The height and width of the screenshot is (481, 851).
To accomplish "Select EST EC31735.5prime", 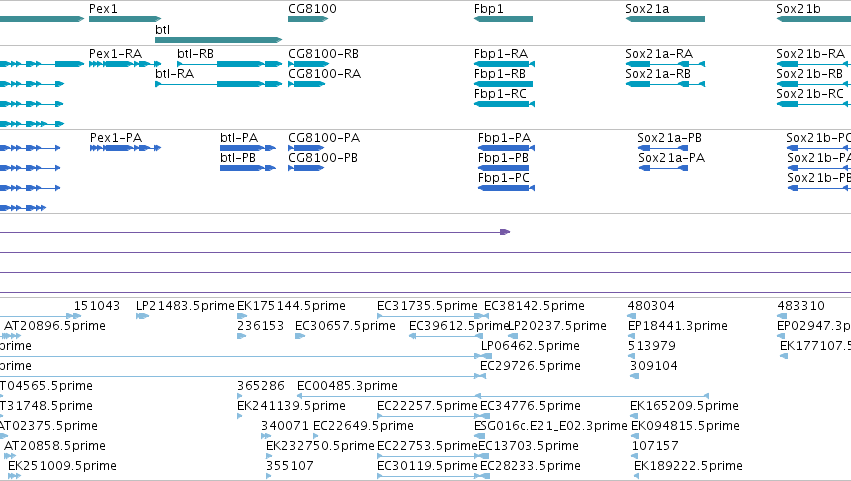I will pyautogui.click(x=427, y=306).
